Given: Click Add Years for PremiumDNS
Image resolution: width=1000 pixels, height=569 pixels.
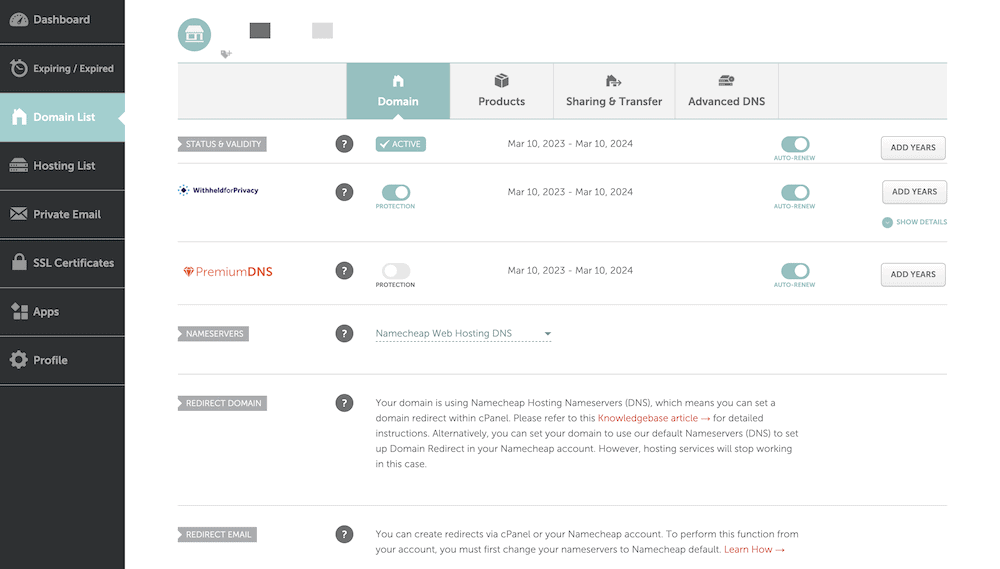Looking at the screenshot, I should (913, 274).
